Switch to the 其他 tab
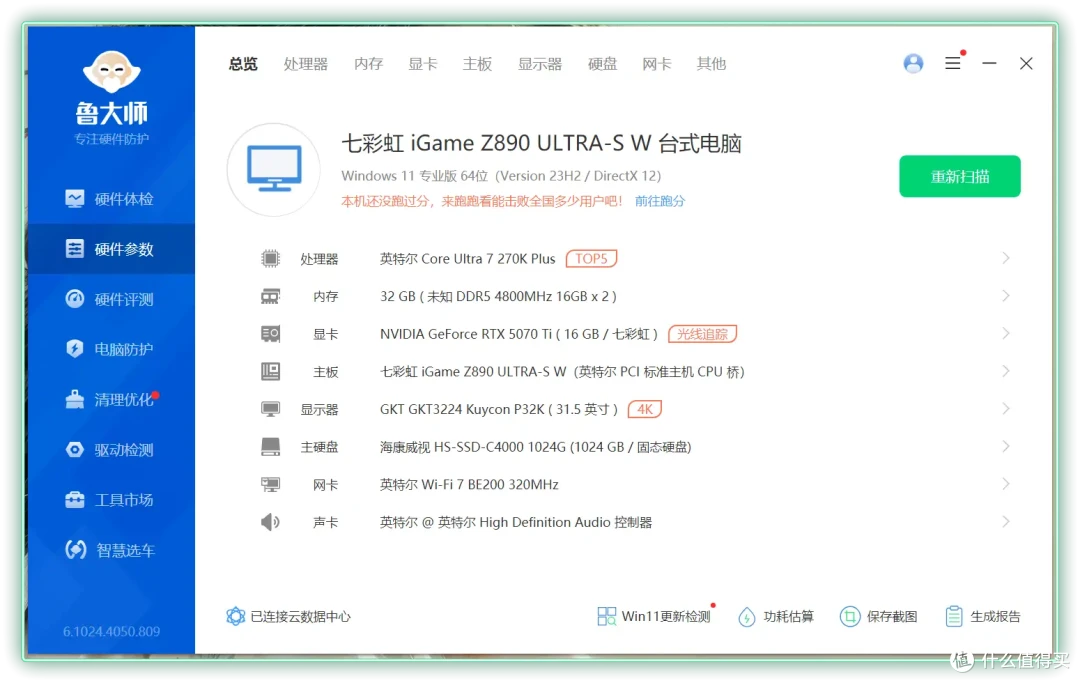The height and width of the screenshot is (683, 1080). point(711,64)
